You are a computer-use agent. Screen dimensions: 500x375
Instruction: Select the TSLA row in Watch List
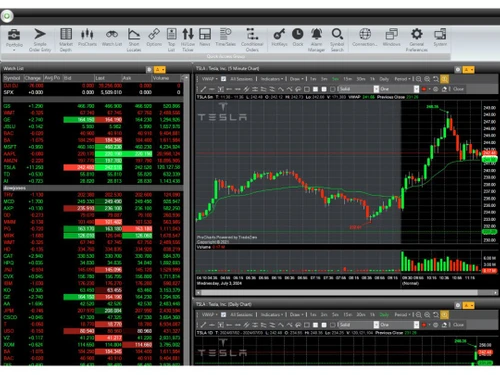92,167
